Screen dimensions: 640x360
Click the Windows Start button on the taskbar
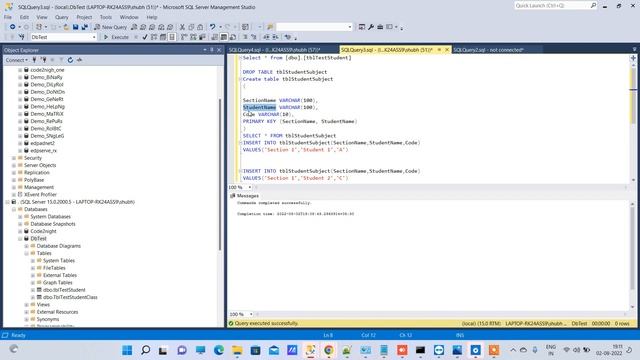[x=127, y=350]
